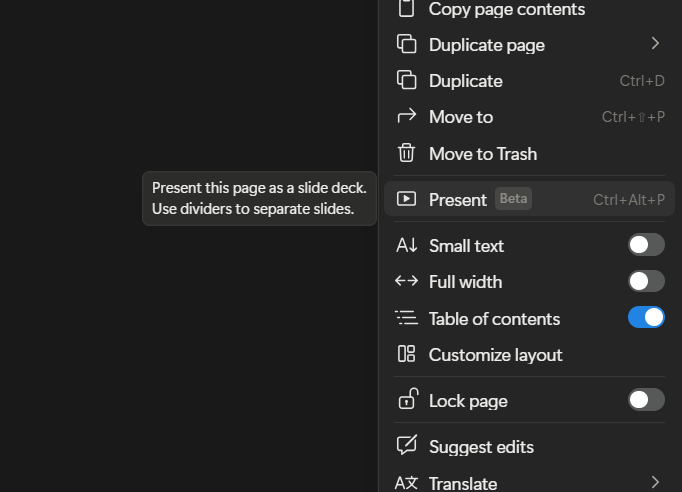Choose Suggest edits
The image size is (682, 492).
click(x=529, y=447)
